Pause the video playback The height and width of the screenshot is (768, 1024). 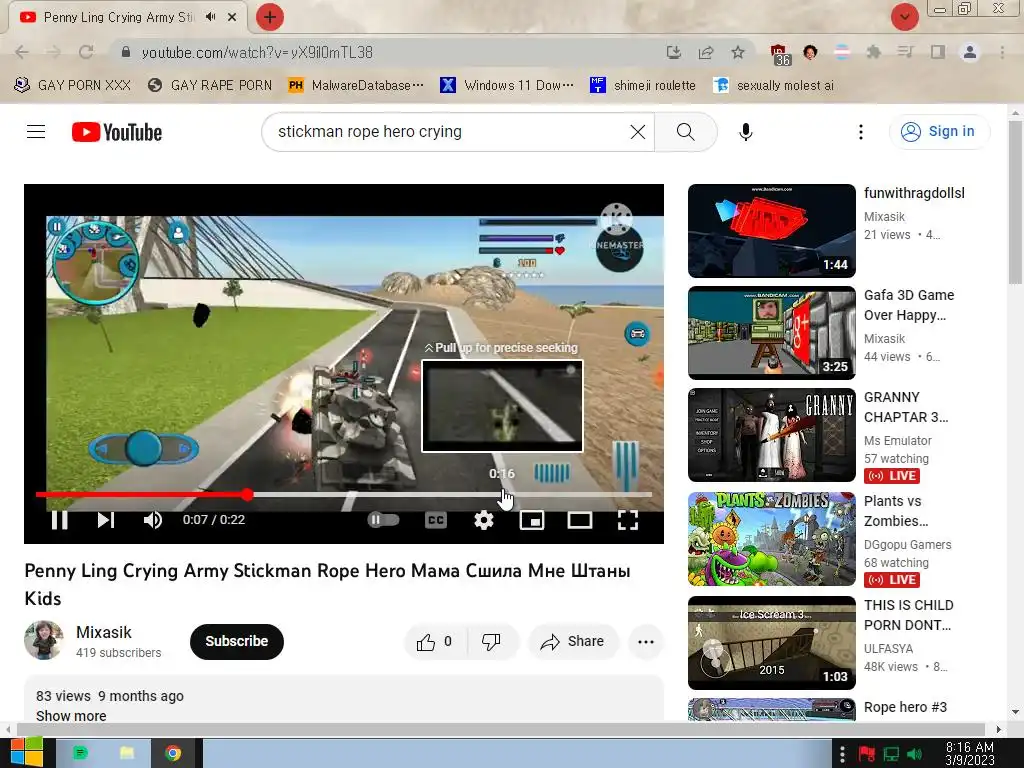pos(59,520)
